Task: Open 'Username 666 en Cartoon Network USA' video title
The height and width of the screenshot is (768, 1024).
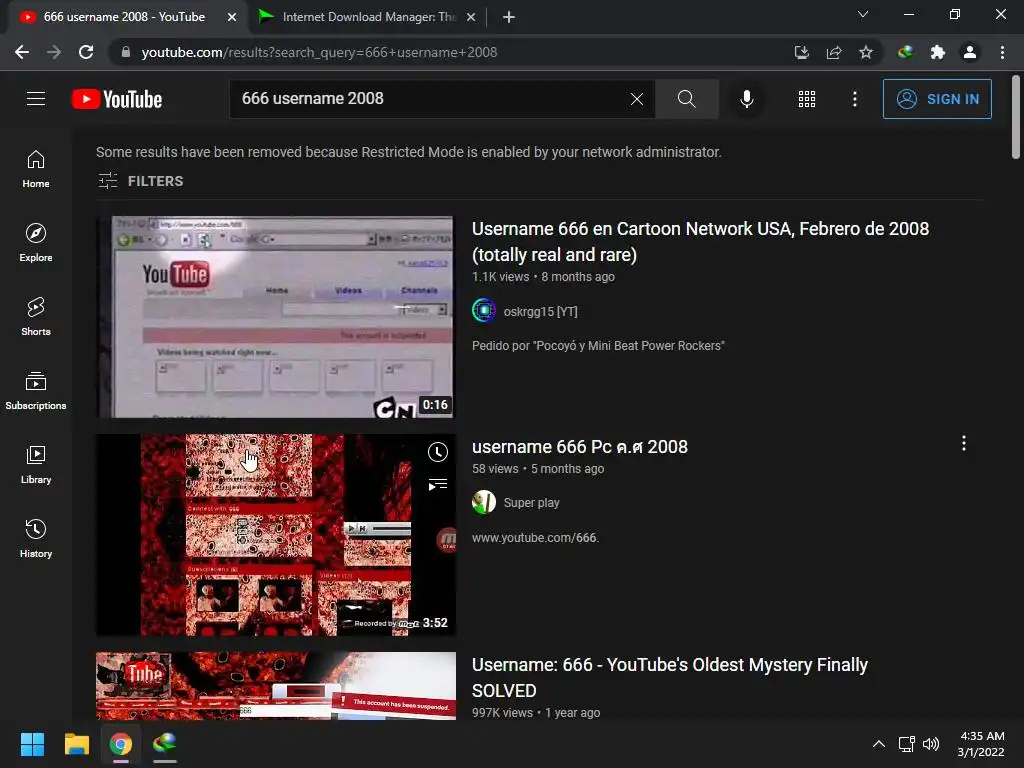Action: tap(700, 242)
